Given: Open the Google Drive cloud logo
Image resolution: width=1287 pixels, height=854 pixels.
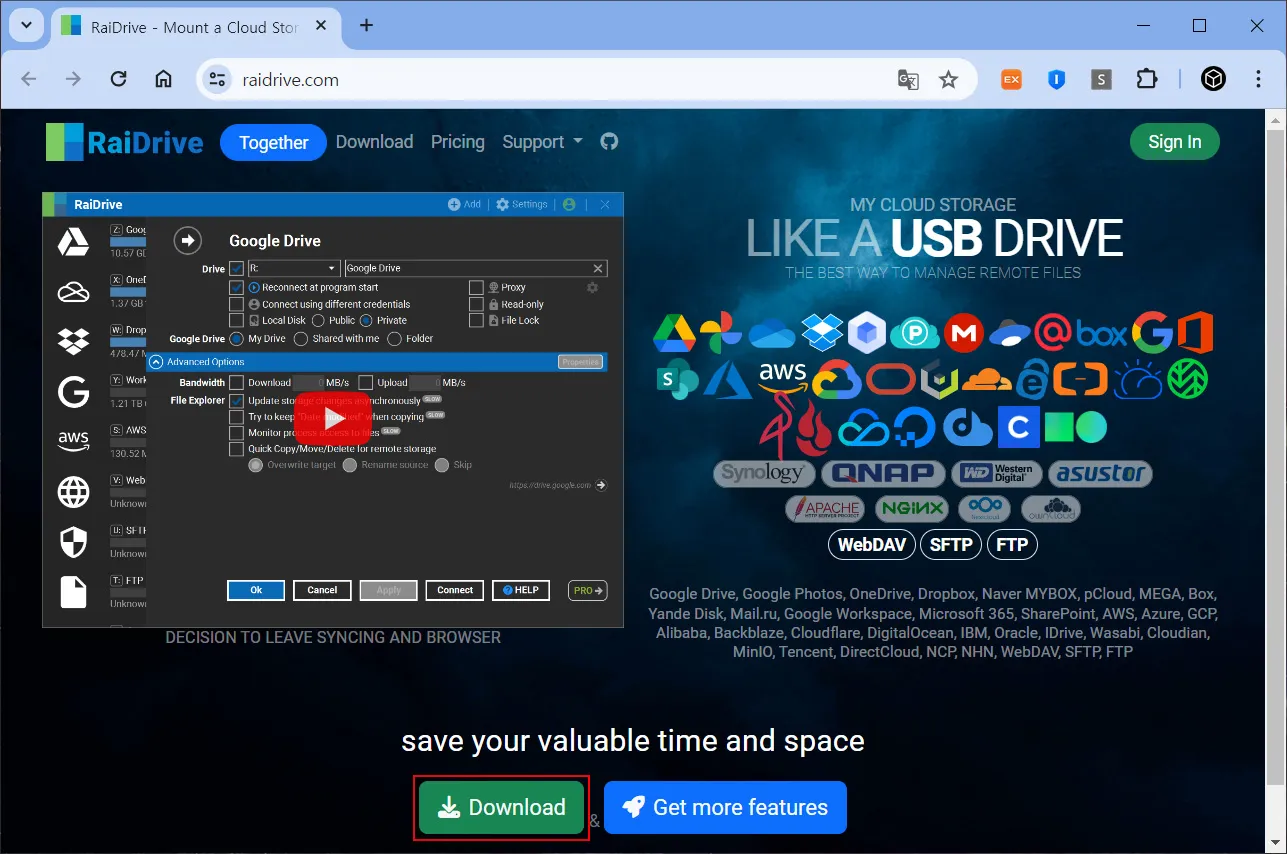Looking at the screenshot, I should click(675, 333).
